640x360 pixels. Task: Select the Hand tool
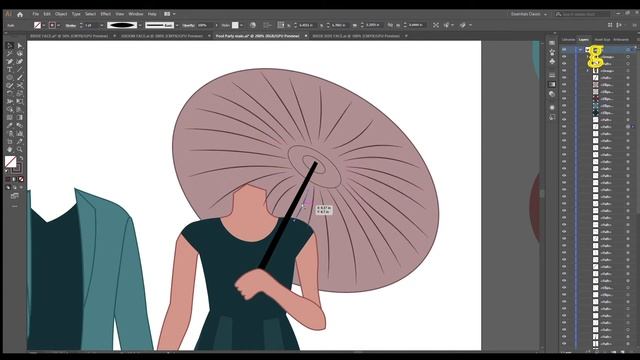tap(10, 150)
